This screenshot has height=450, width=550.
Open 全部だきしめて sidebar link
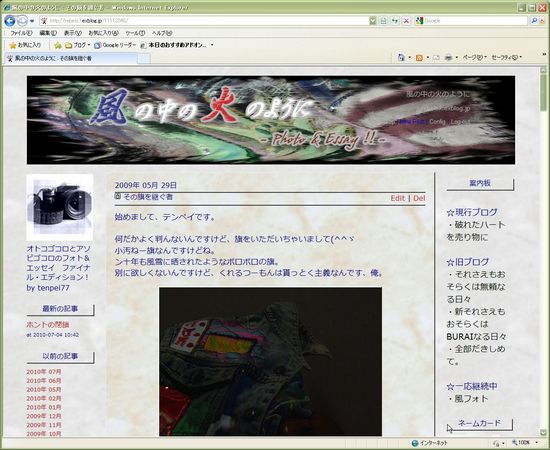(x=476, y=355)
